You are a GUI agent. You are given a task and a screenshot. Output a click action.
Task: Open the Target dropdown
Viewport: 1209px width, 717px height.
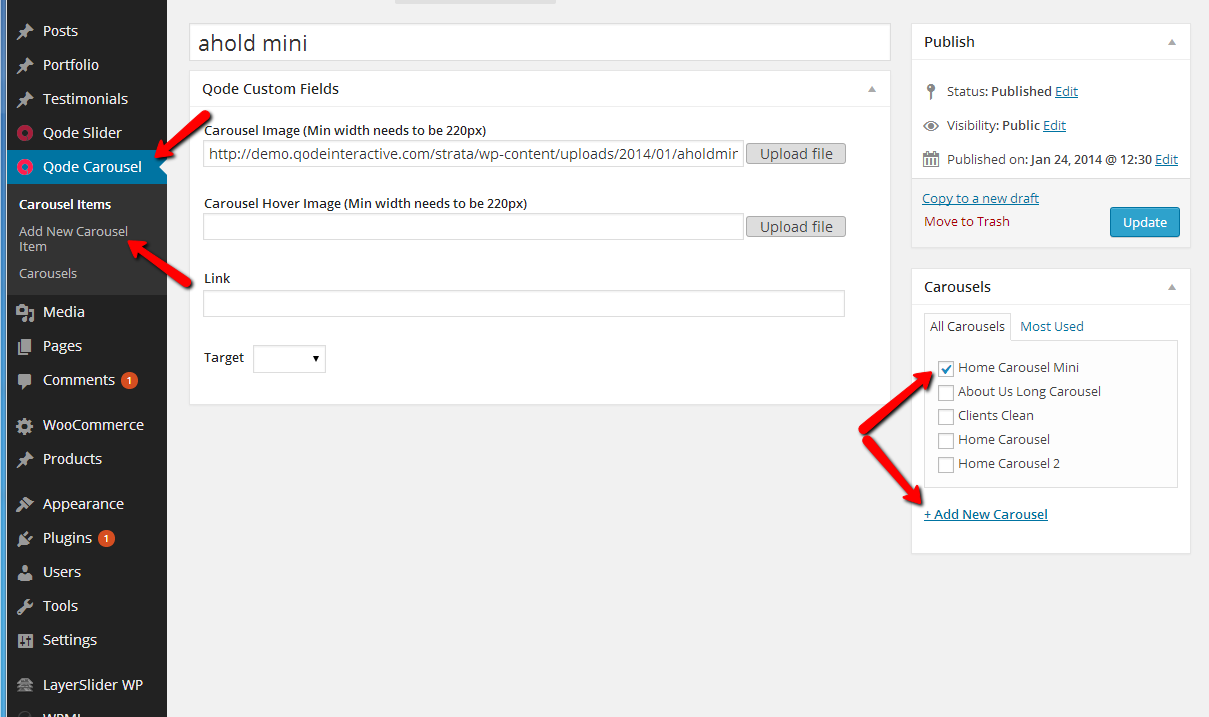pyautogui.click(x=289, y=358)
